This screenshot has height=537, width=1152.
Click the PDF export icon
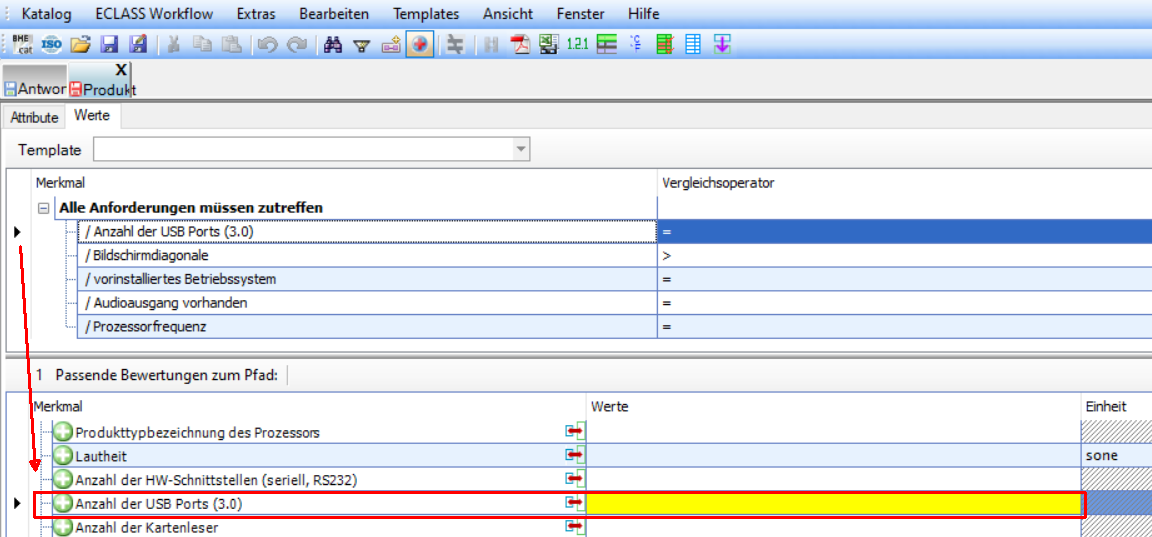[520, 44]
